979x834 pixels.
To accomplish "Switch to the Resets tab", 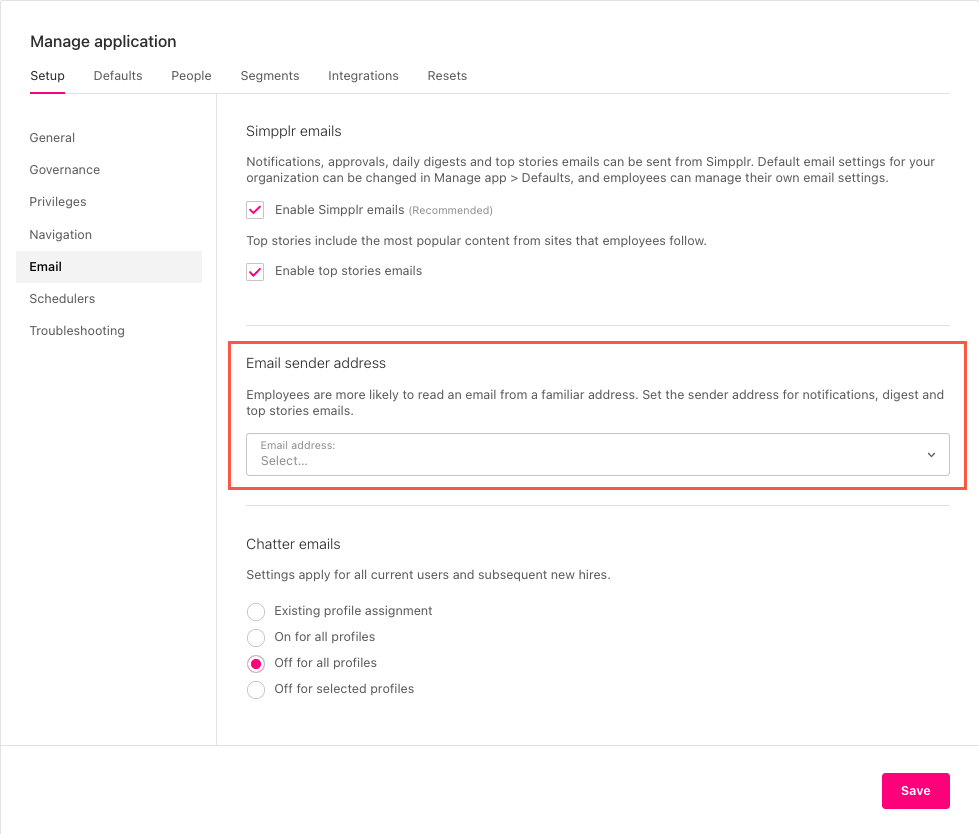I will pyautogui.click(x=446, y=75).
